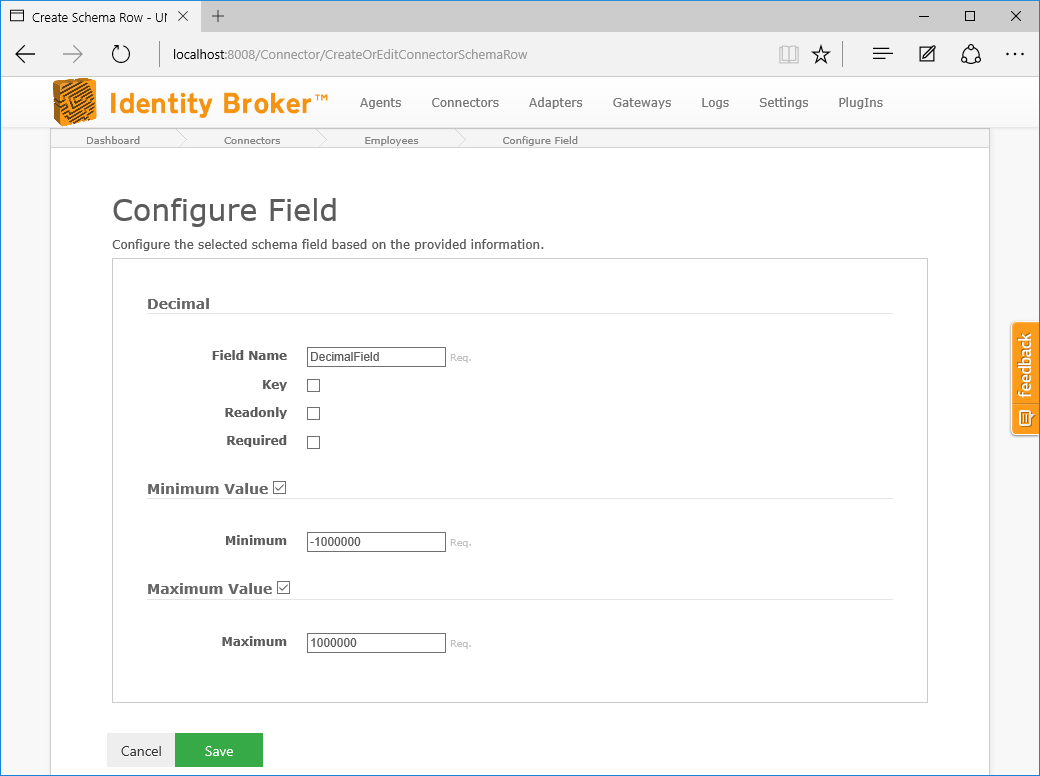Image resolution: width=1040 pixels, height=776 pixels.
Task: Click the Field Name input box
Action: (x=375, y=356)
